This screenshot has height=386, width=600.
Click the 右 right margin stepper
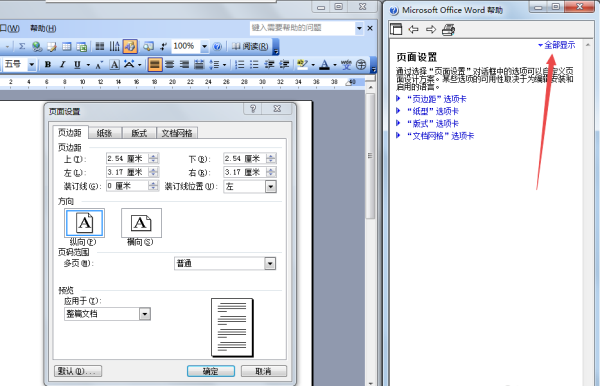click(x=271, y=172)
